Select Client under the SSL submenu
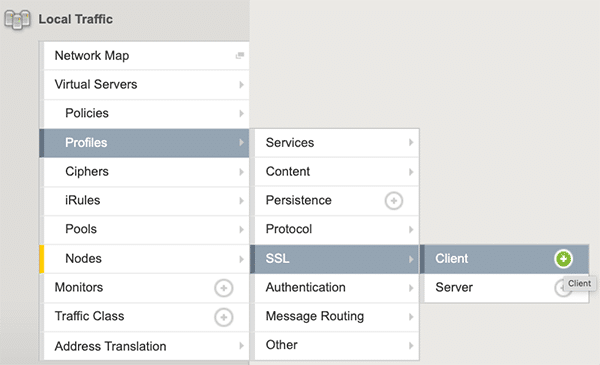The height and width of the screenshot is (365, 600). [x=504, y=259]
